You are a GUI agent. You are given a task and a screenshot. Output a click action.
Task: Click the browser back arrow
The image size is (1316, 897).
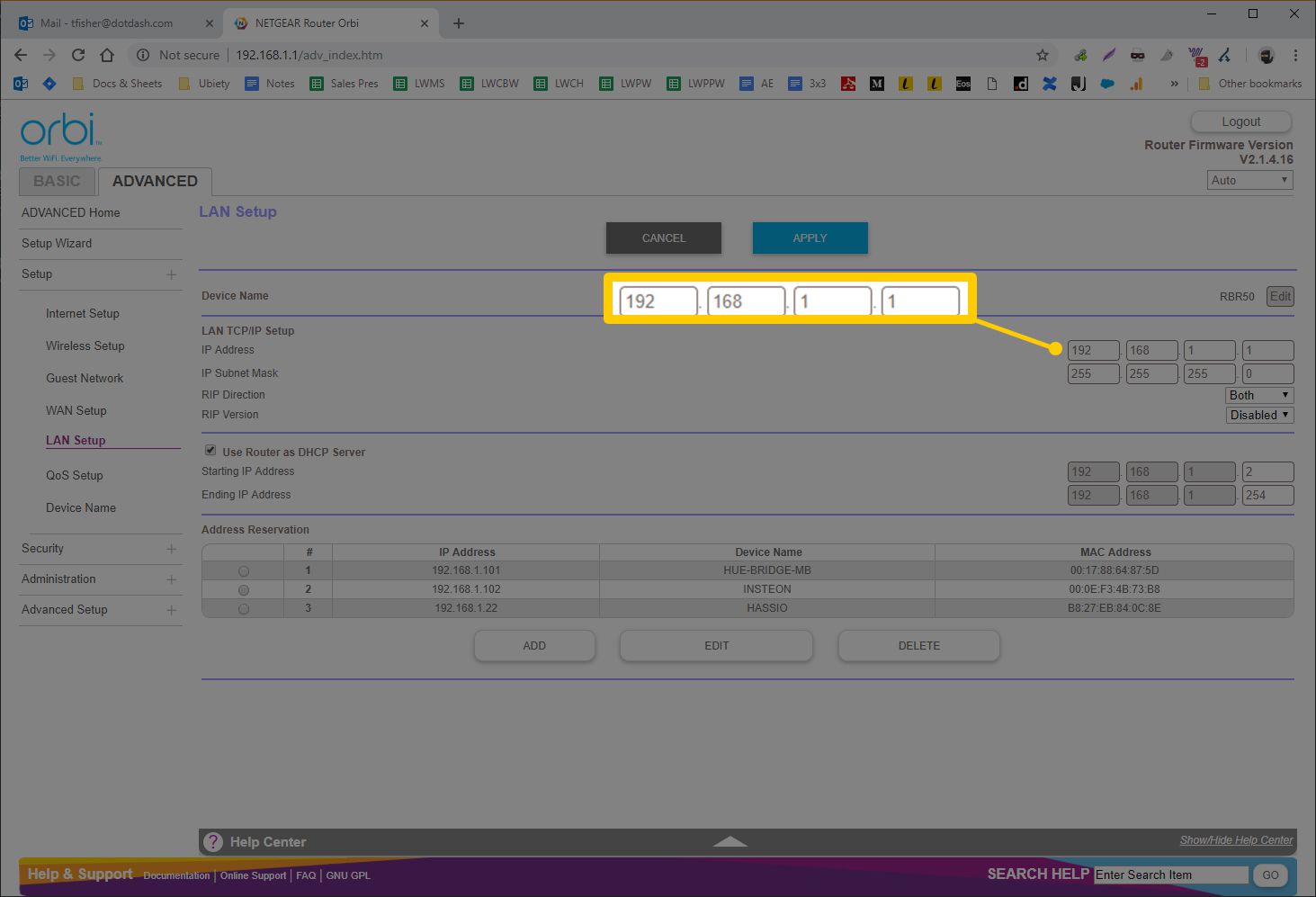(x=21, y=55)
